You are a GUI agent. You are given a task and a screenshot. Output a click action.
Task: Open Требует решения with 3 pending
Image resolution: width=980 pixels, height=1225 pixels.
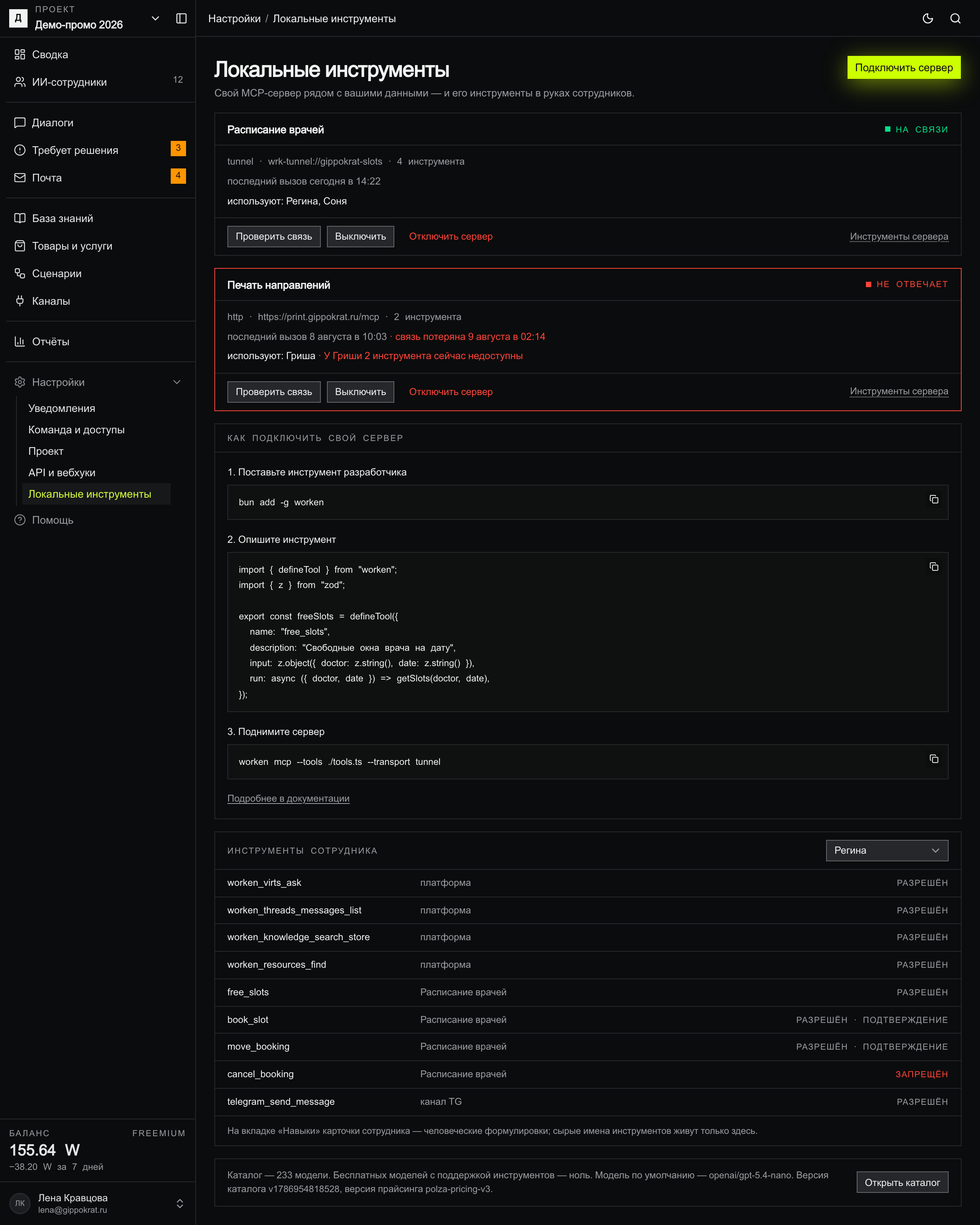[x=98, y=150]
